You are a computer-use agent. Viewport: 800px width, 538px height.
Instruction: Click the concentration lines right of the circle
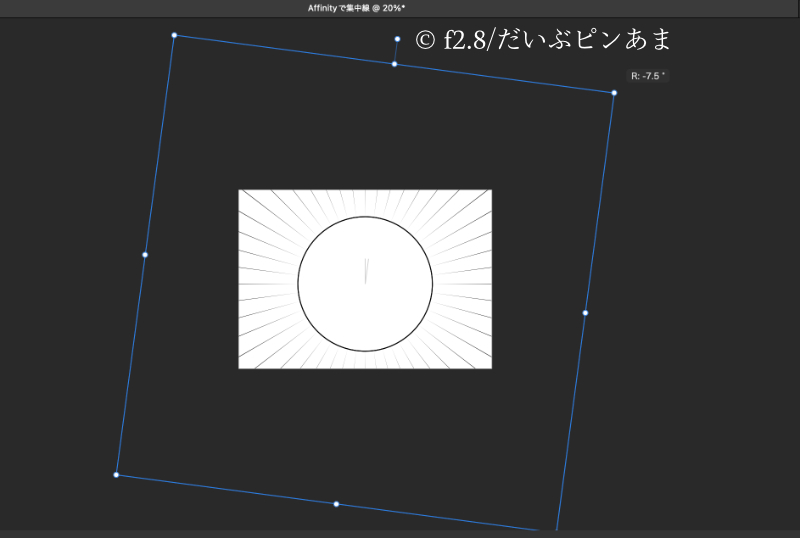[x=462, y=280]
